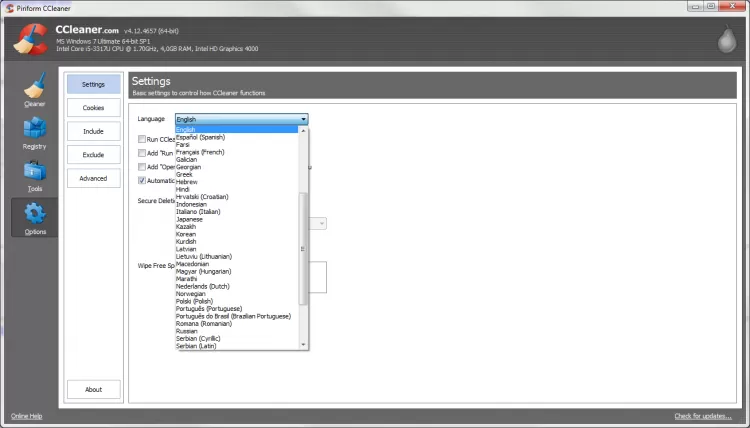This screenshot has height=428, width=750.
Task: Choose Marathi language
Action: (x=237, y=279)
